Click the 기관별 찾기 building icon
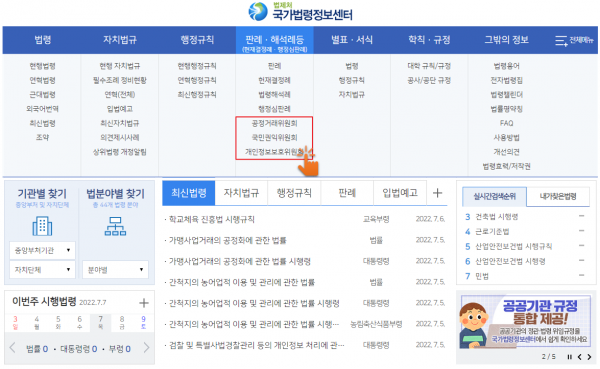The image size is (600, 369). click(42, 226)
